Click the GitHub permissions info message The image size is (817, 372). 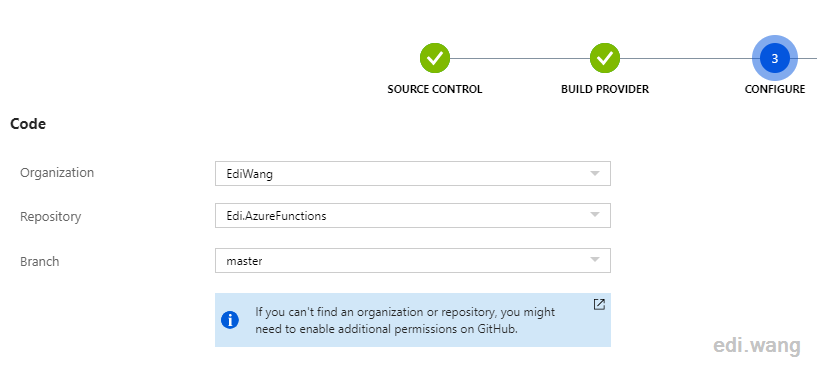405,320
